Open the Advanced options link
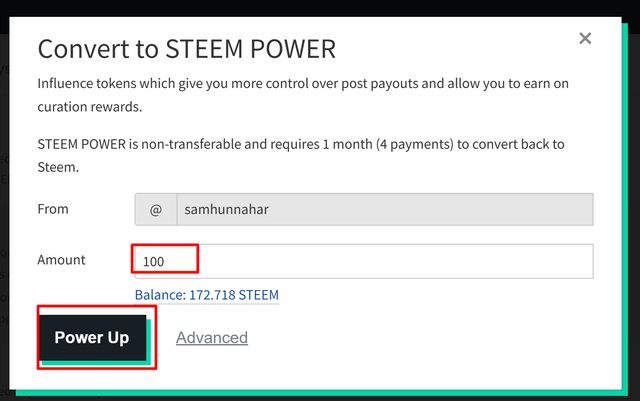This screenshot has height=401, width=640. pyautogui.click(x=212, y=337)
